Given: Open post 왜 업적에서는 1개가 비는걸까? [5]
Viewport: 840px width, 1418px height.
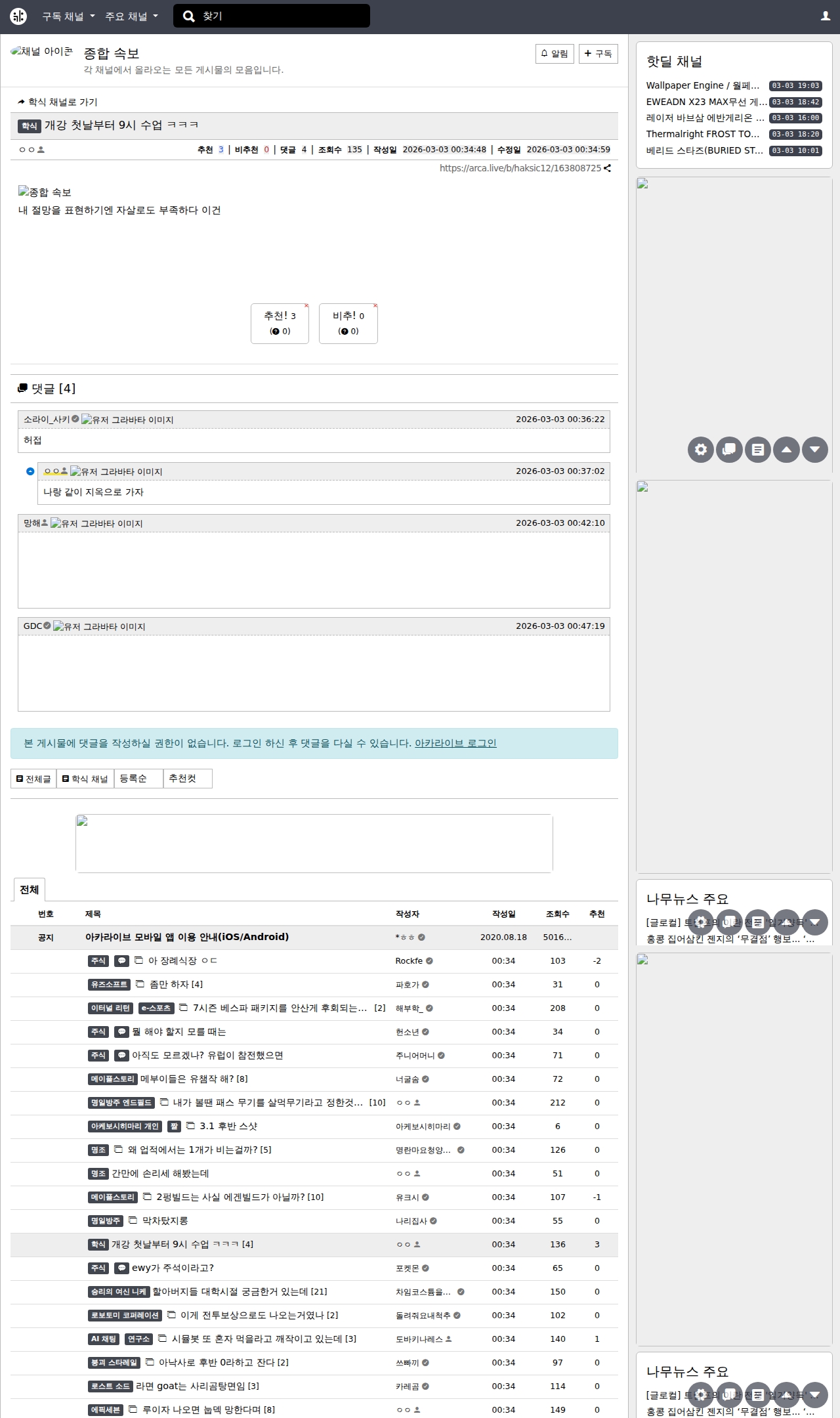Looking at the screenshot, I should (199, 1149).
